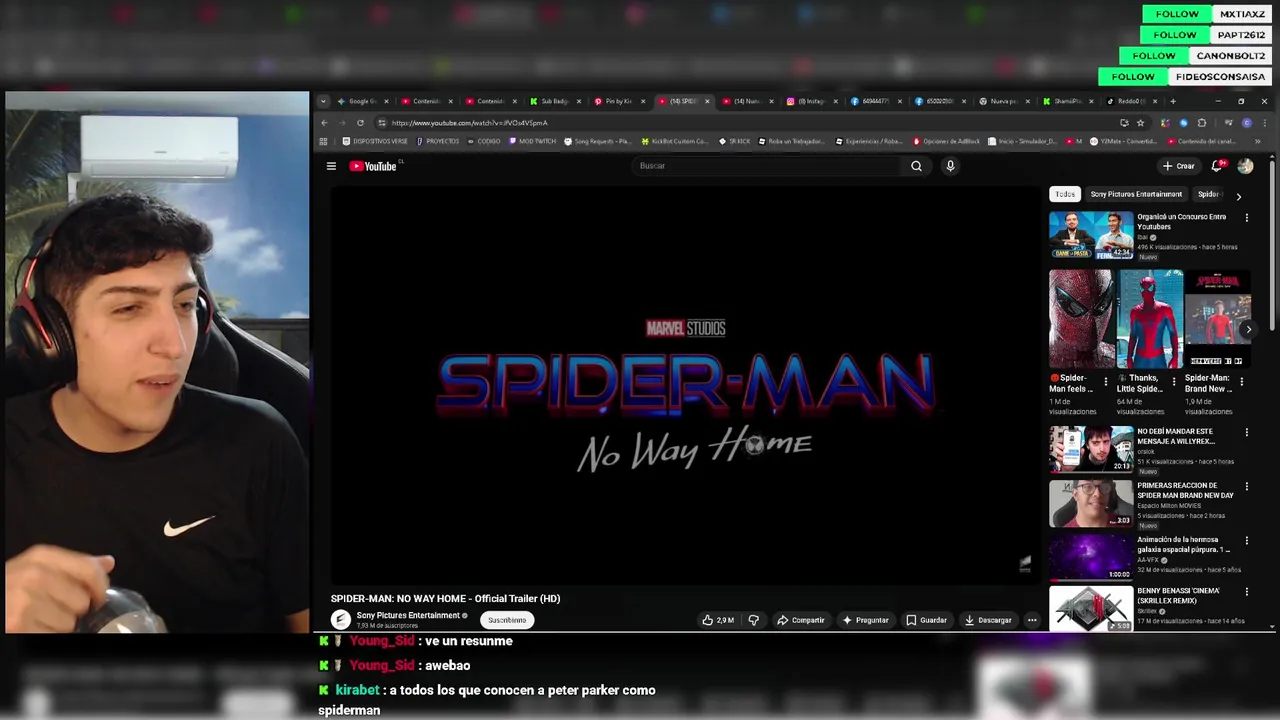
Task: Click the Preguntar button
Action: point(865,620)
